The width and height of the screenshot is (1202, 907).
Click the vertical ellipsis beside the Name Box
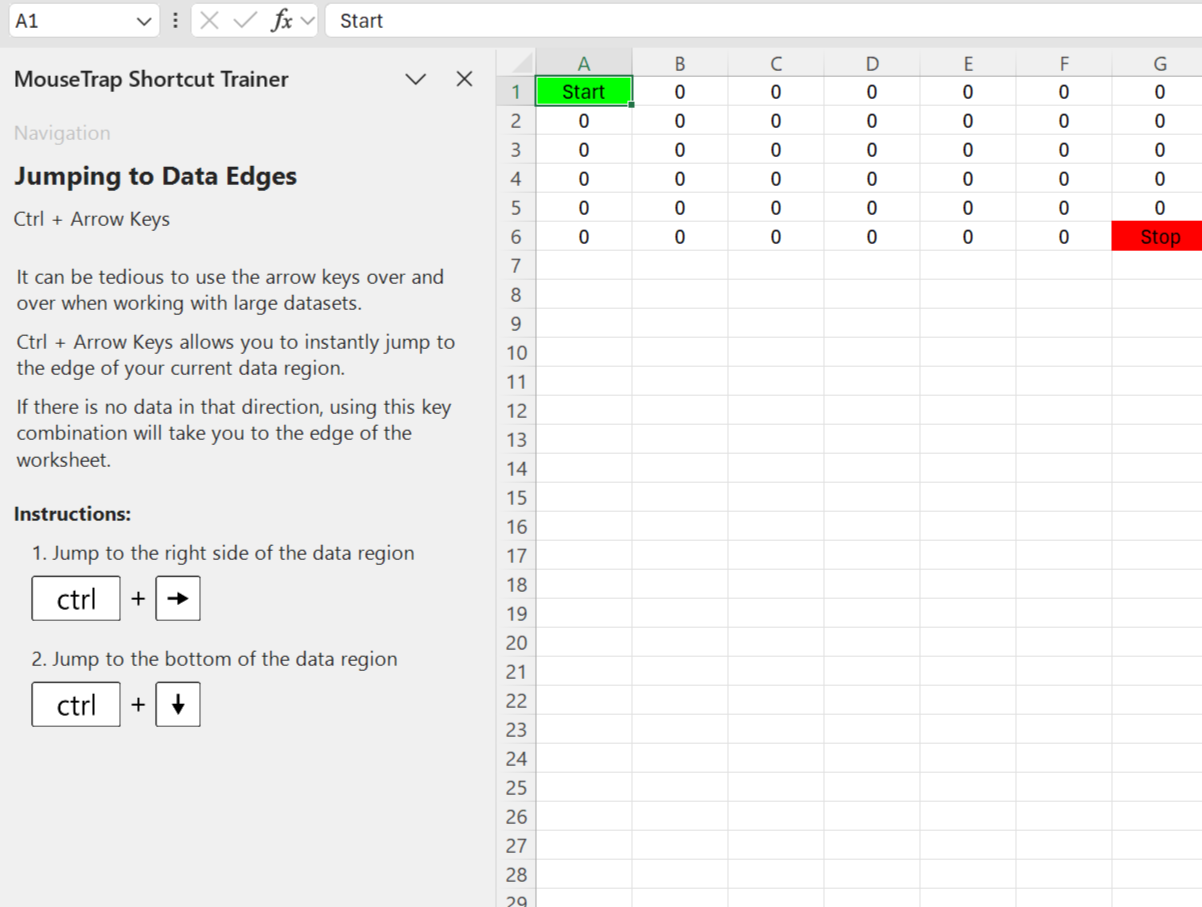point(173,20)
